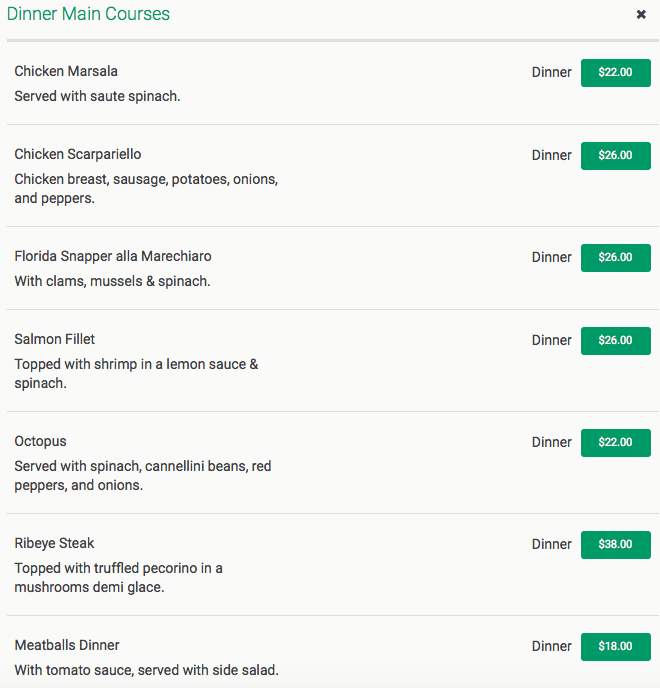Open the Chicken Scarpariello menu item title
Image resolution: width=660 pixels, height=688 pixels.
click(x=78, y=154)
